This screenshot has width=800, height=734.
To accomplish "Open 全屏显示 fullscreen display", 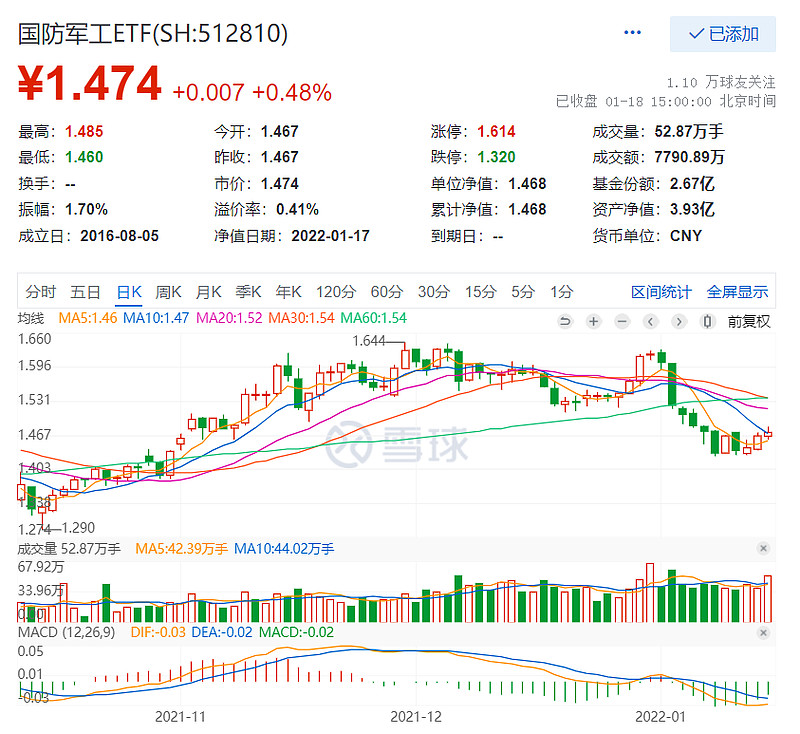I will tap(738, 291).
